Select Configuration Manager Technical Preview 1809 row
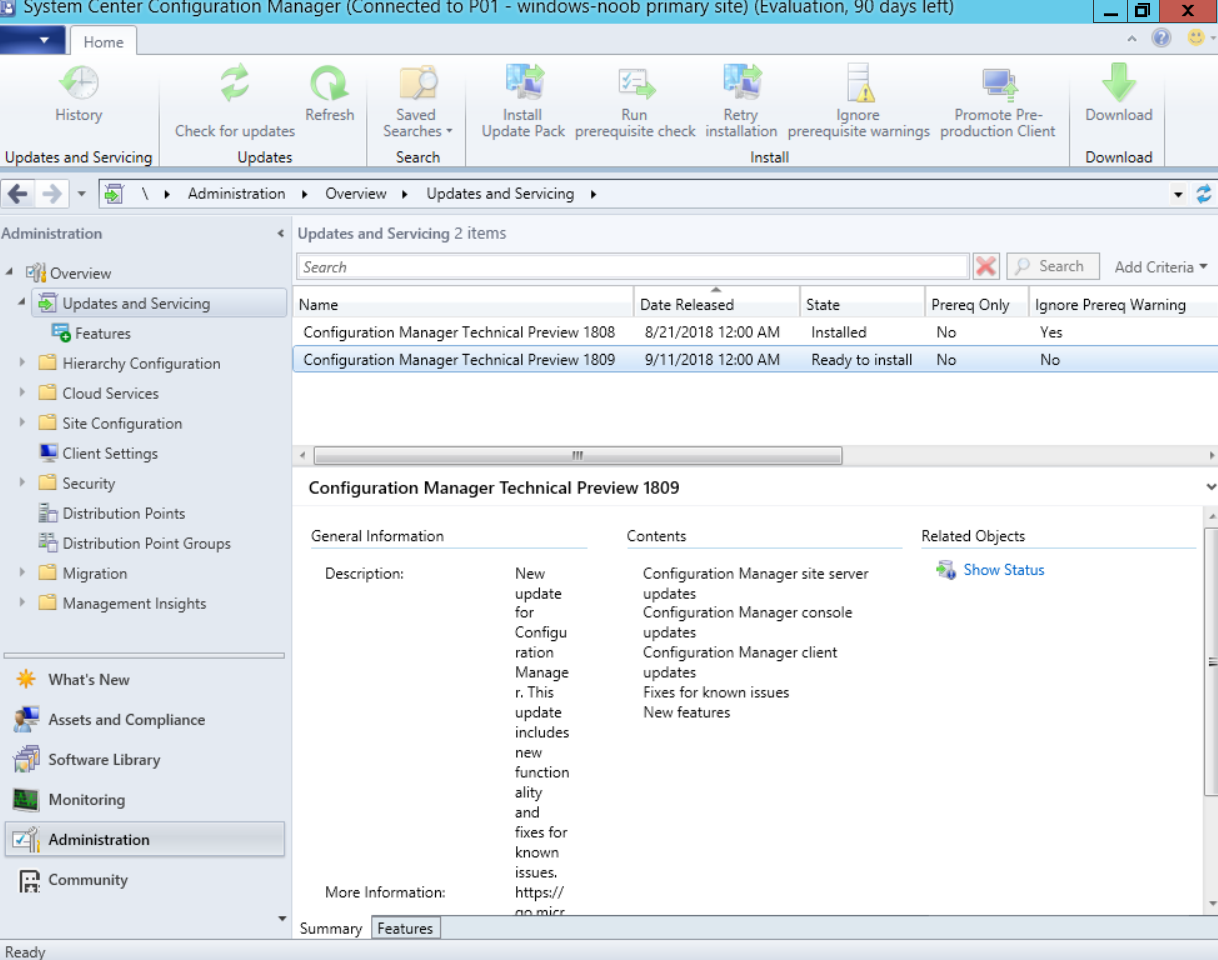 pyautogui.click(x=755, y=360)
